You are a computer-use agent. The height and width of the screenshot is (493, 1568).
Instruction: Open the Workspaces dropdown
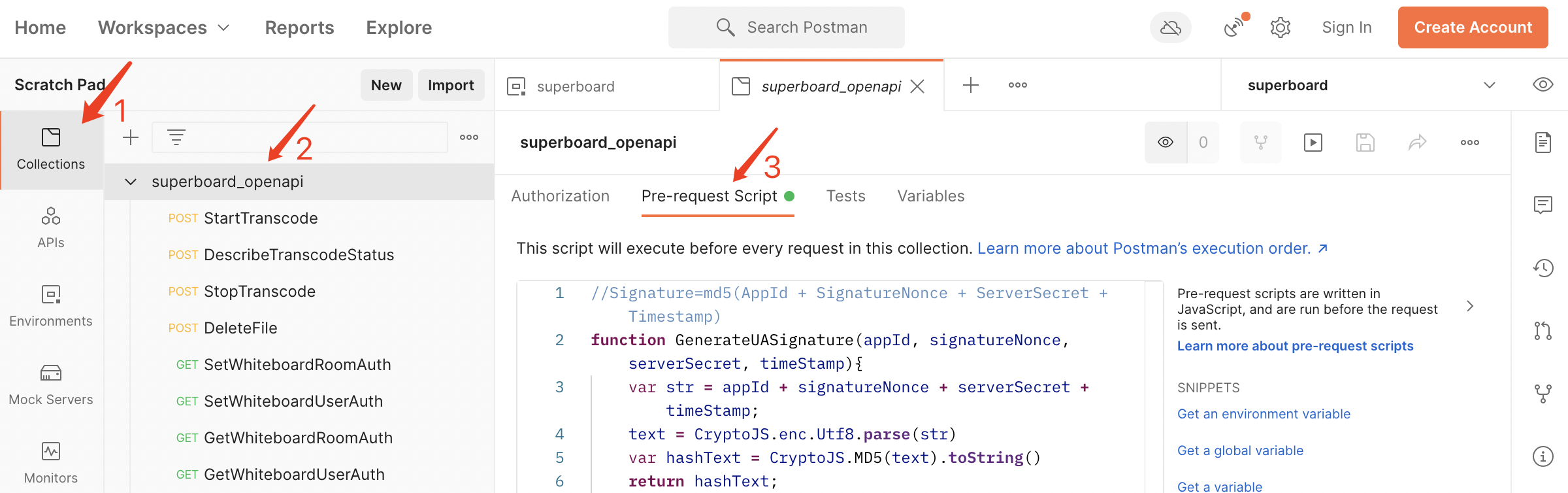pyautogui.click(x=163, y=27)
